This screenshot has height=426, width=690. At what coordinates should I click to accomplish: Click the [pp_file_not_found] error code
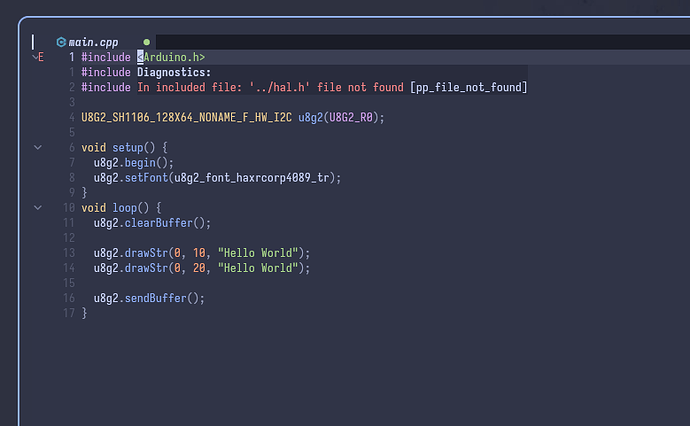468,87
